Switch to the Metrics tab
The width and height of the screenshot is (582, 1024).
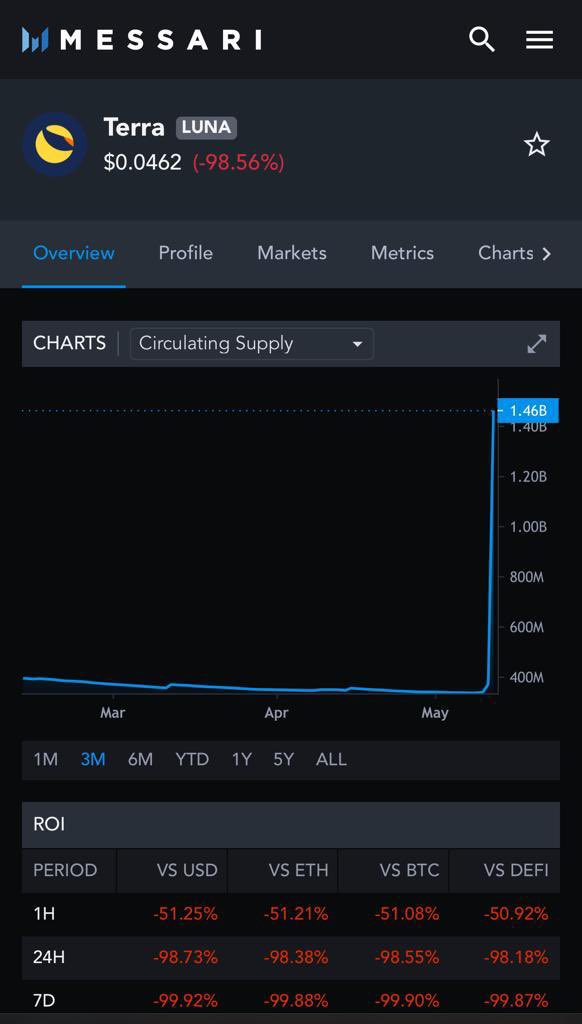point(402,253)
